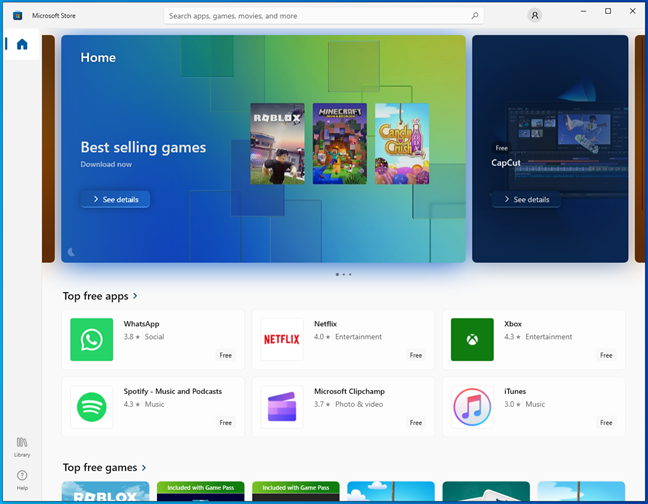Select the first carousel page dot
648x504 pixels.
point(337,274)
